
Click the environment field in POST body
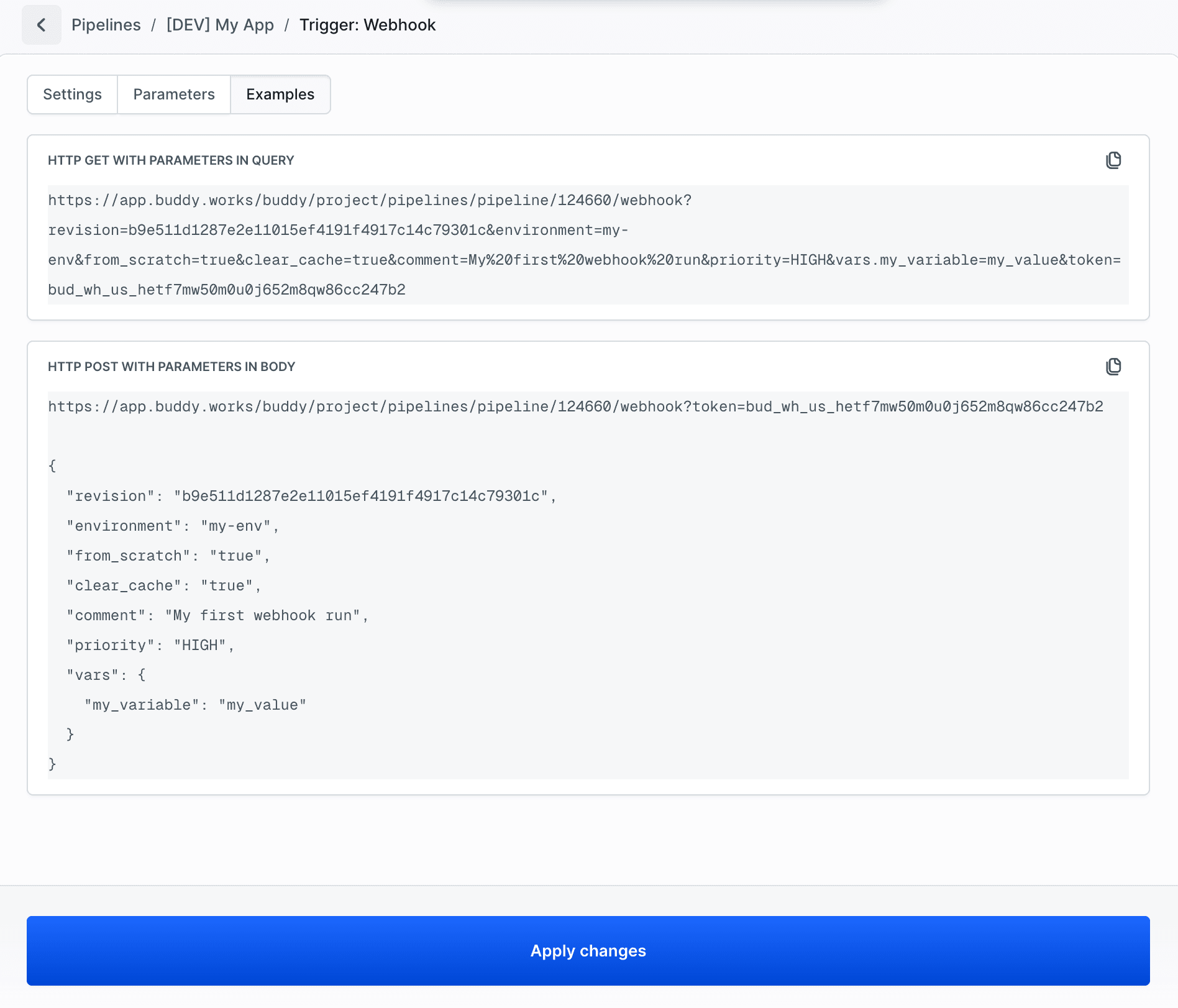(172, 525)
